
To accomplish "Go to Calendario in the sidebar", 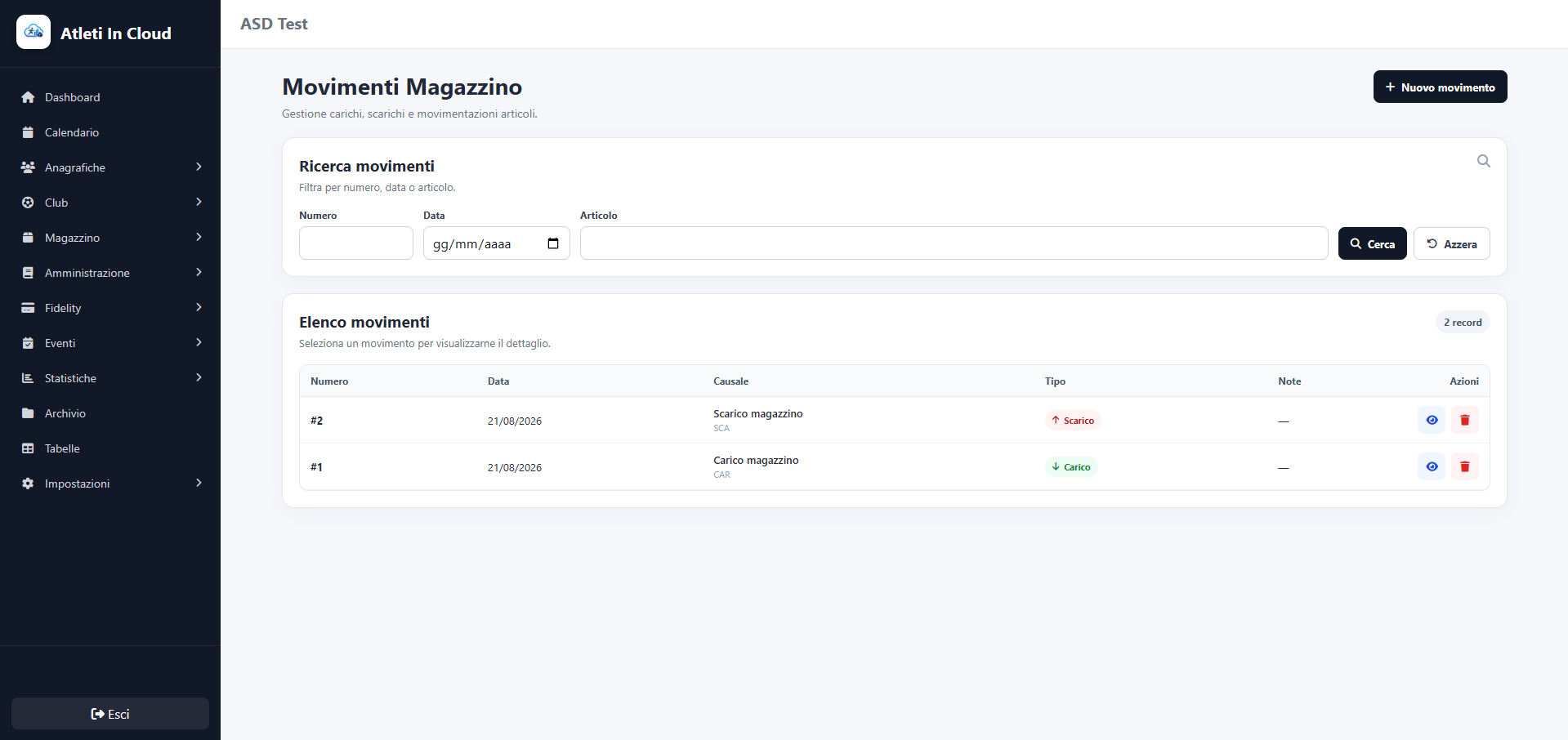I will tap(110, 132).
